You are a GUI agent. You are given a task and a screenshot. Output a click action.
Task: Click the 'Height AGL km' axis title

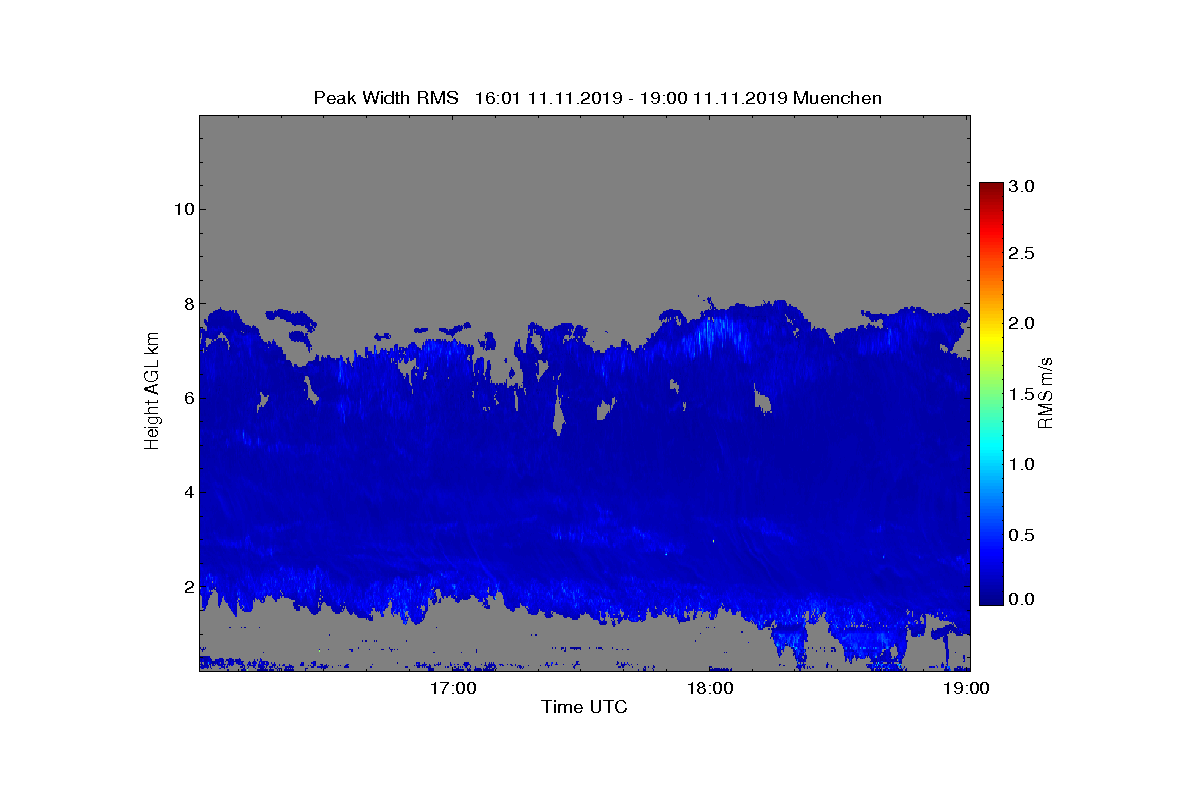point(152,393)
